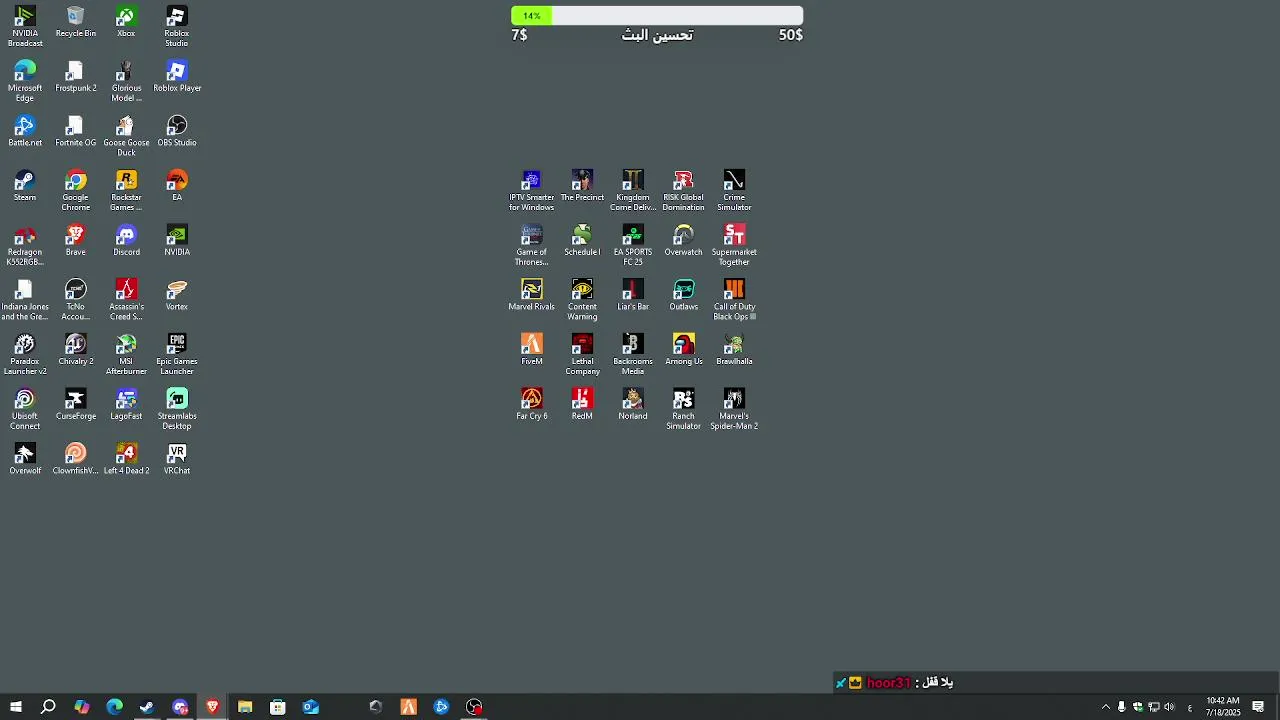Select the Goose Goose Duck icon
Screen dimensions: 1280x720
(126, 136)
